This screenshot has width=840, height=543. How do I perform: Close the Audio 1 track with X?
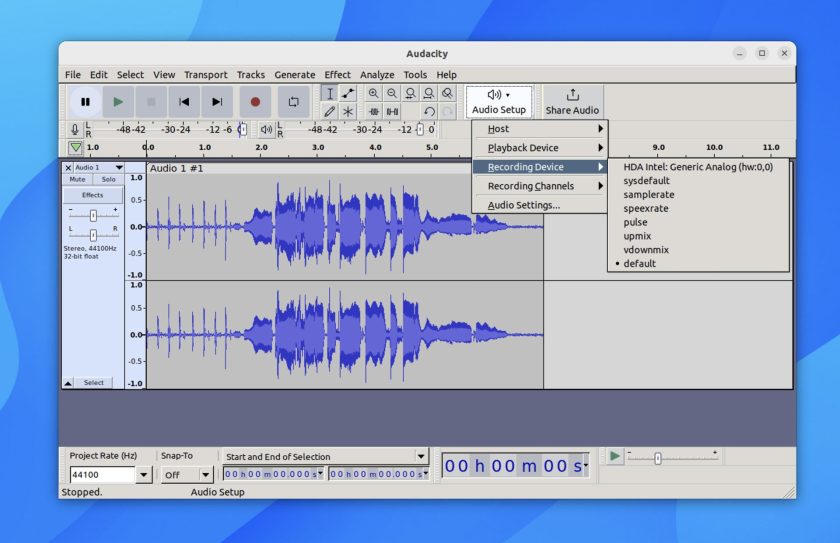(x=68, y=168)
